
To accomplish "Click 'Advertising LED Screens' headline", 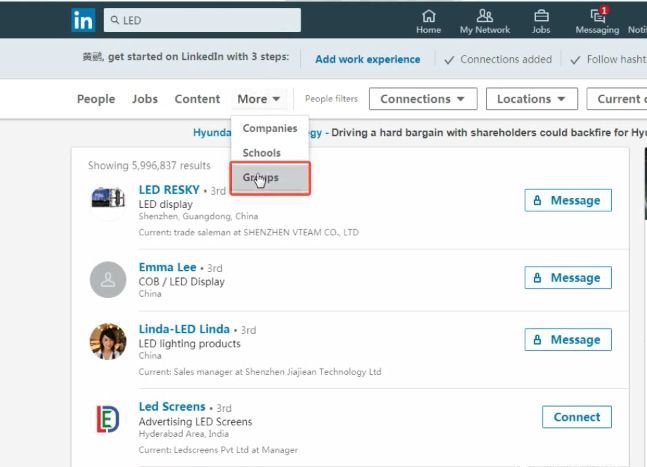I will pos(195,422).
